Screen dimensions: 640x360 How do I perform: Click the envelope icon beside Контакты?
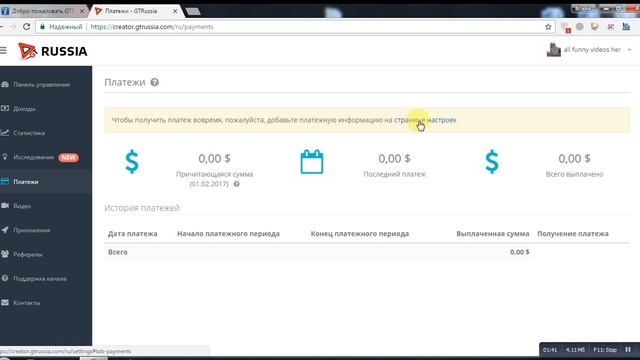click(5, 302)
